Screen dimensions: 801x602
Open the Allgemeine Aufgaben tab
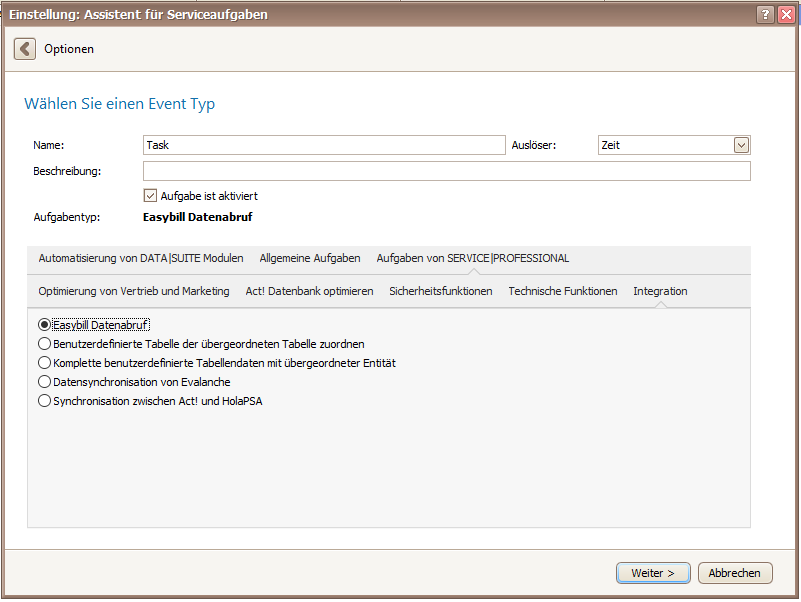coord(310,258)
